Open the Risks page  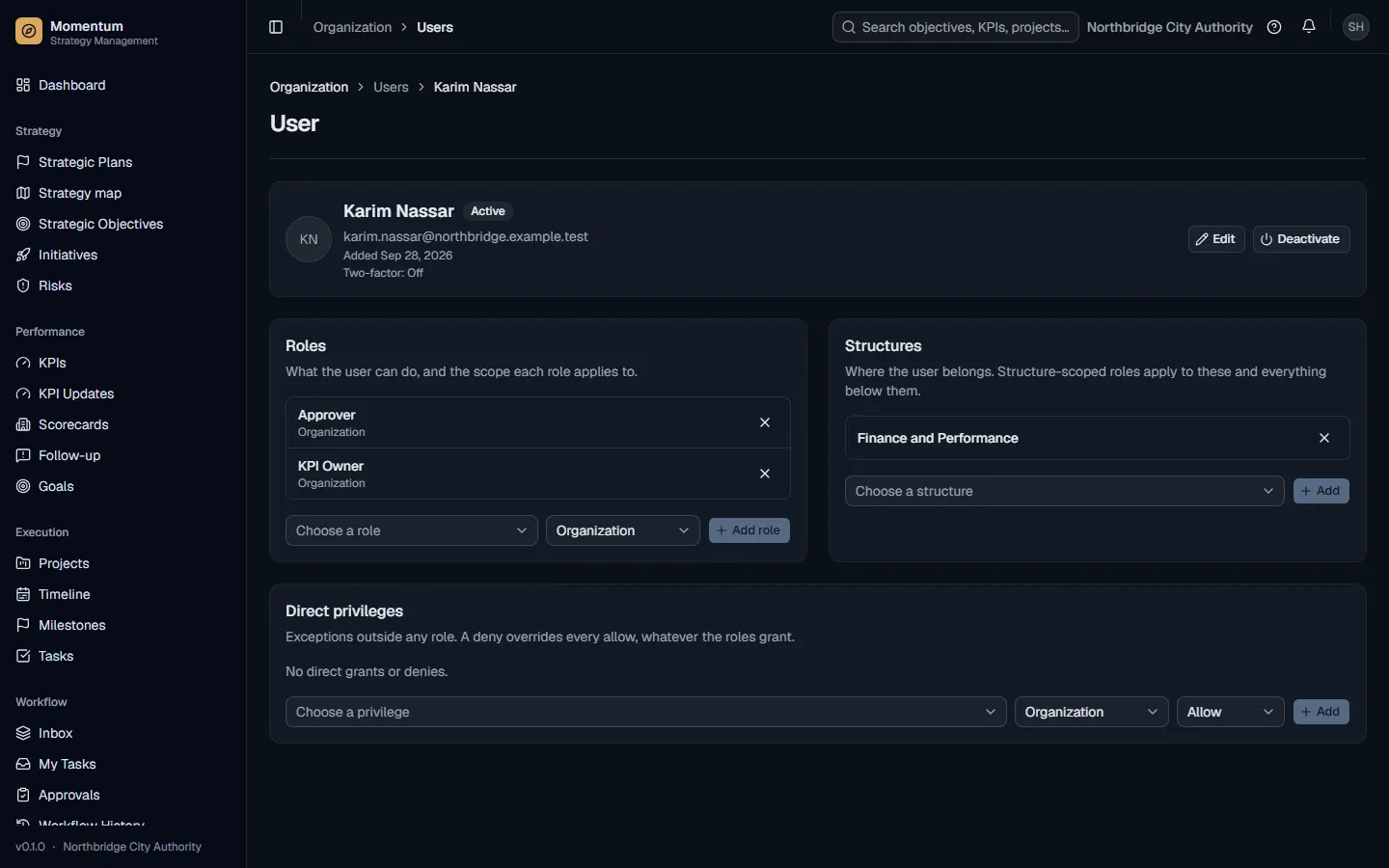pos(123,285)
